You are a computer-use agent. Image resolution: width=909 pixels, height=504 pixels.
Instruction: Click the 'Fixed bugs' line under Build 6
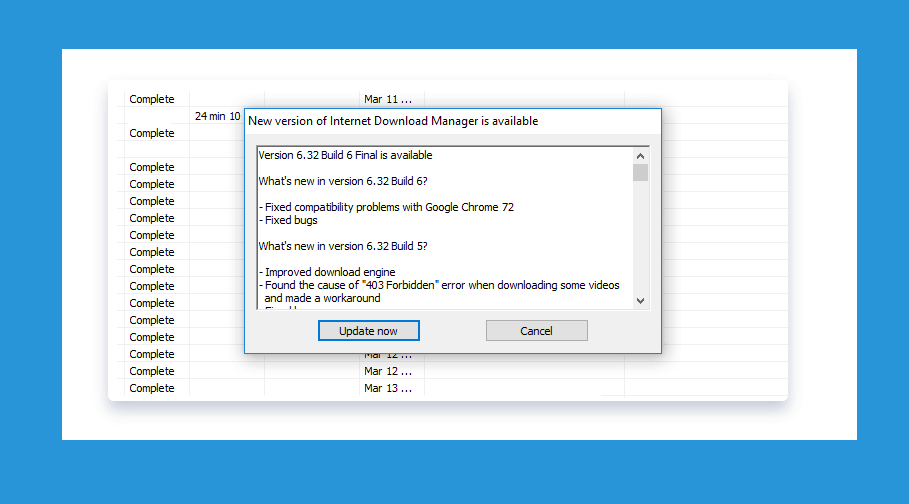click(x=288, y=220)
